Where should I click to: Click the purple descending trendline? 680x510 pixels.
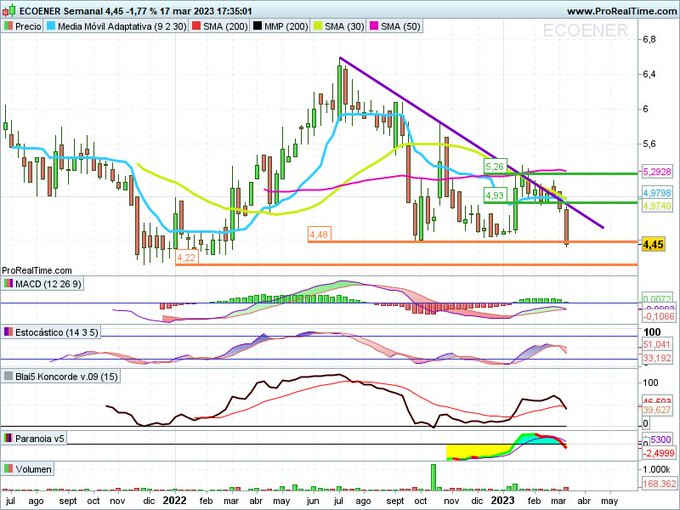click(x=471, y=142)
